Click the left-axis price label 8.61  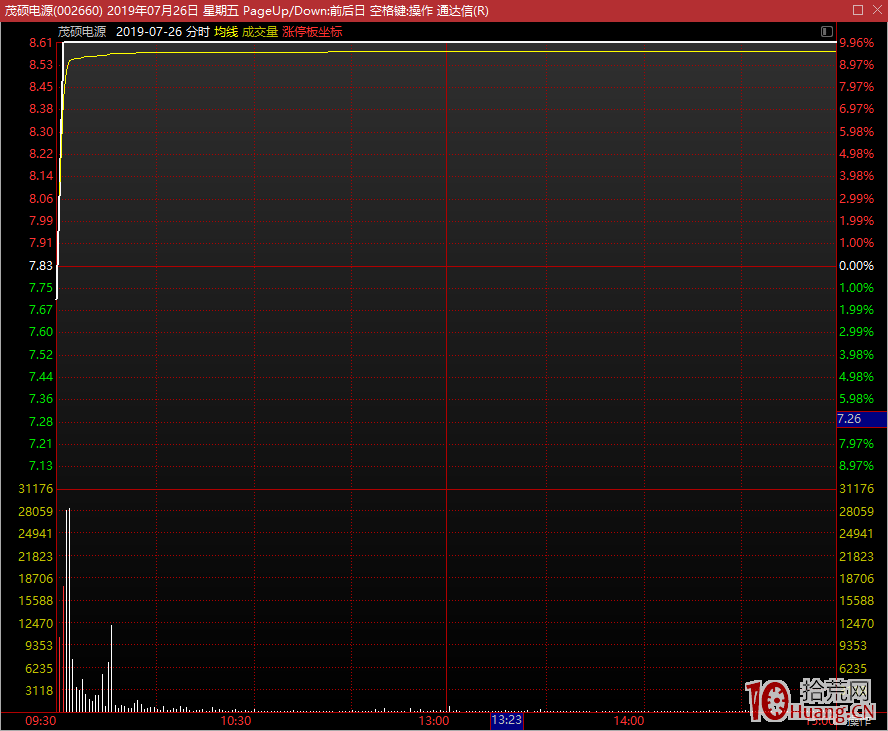[41, 43]
